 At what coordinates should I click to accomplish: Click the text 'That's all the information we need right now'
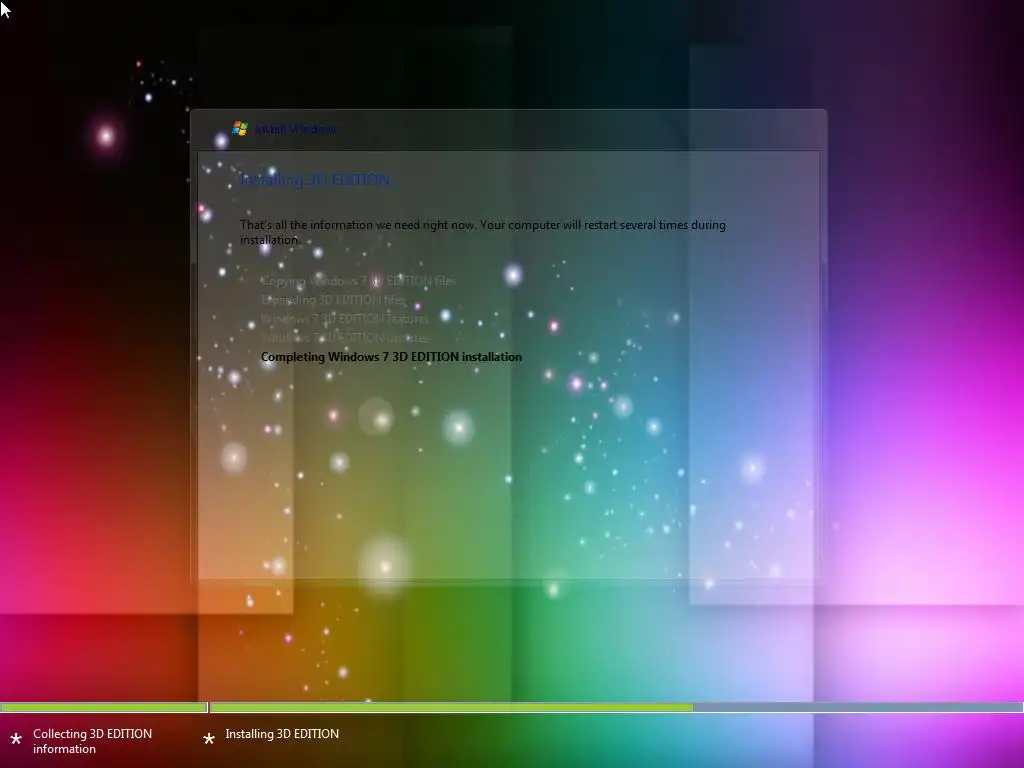tap(357, 225)
